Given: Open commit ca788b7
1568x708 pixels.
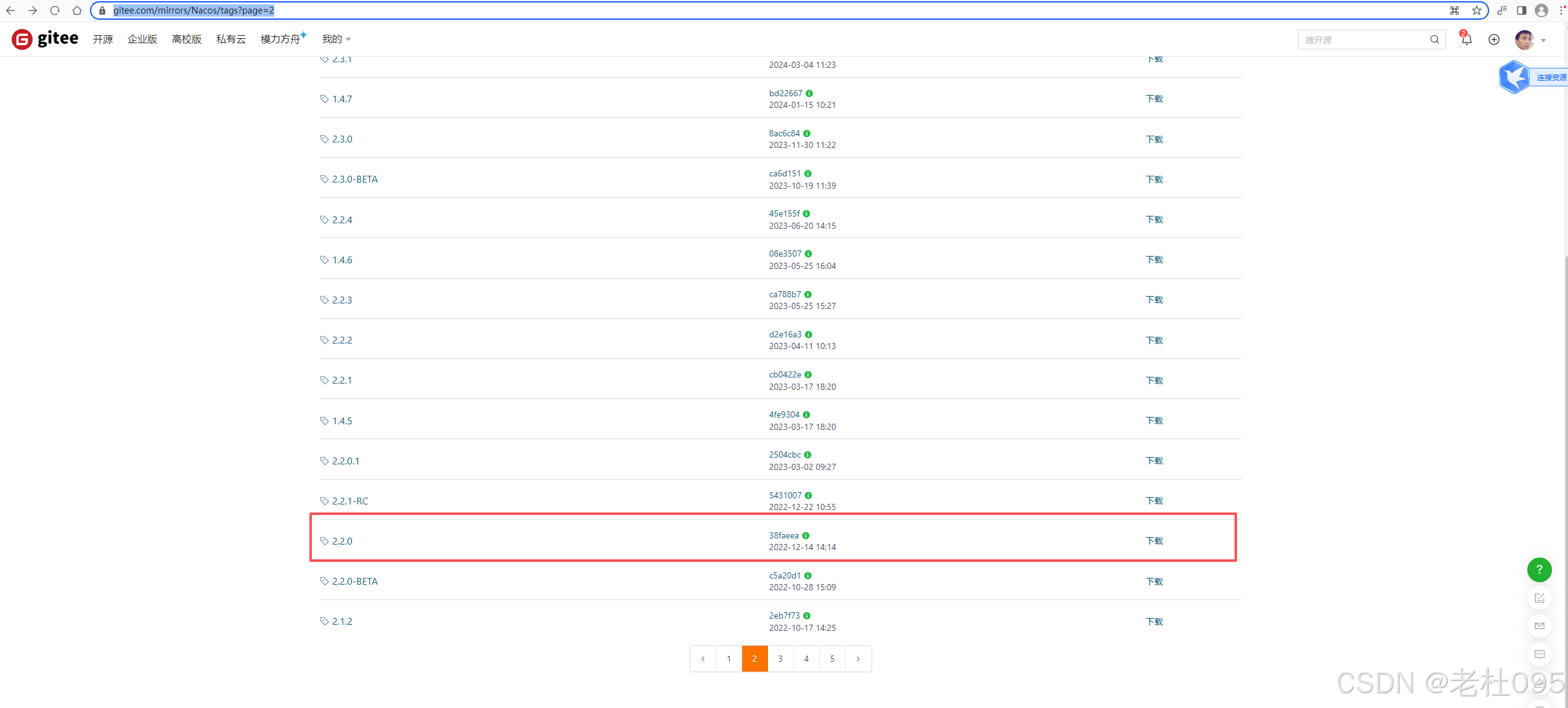Looking at the screenshot, I should (785, 294).
